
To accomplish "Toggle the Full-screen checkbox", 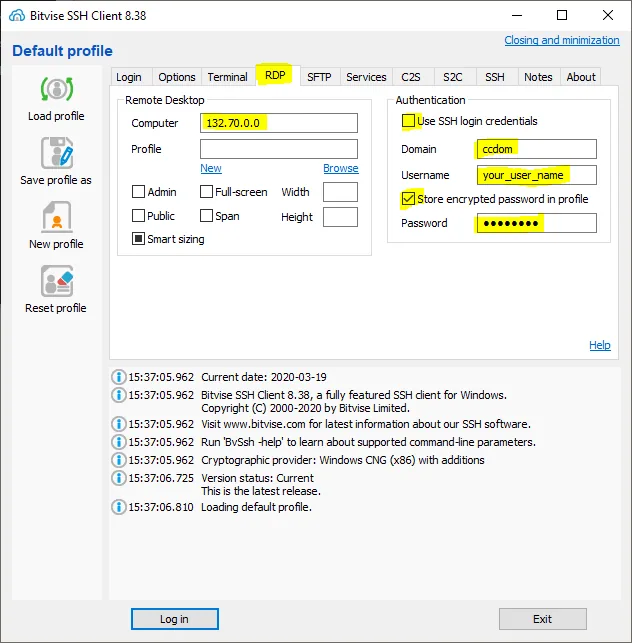I will coord(206,192).
